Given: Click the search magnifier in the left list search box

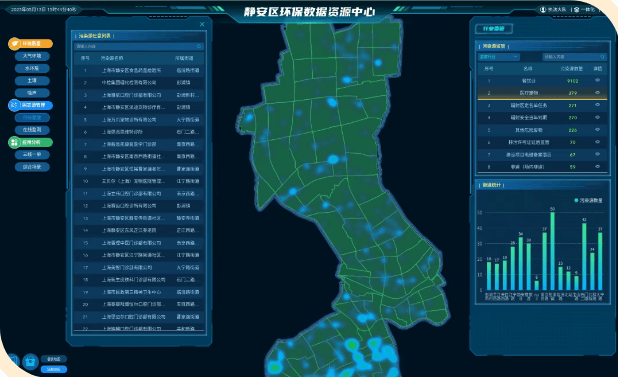Looking at the screenshot, I should (199, 46).
